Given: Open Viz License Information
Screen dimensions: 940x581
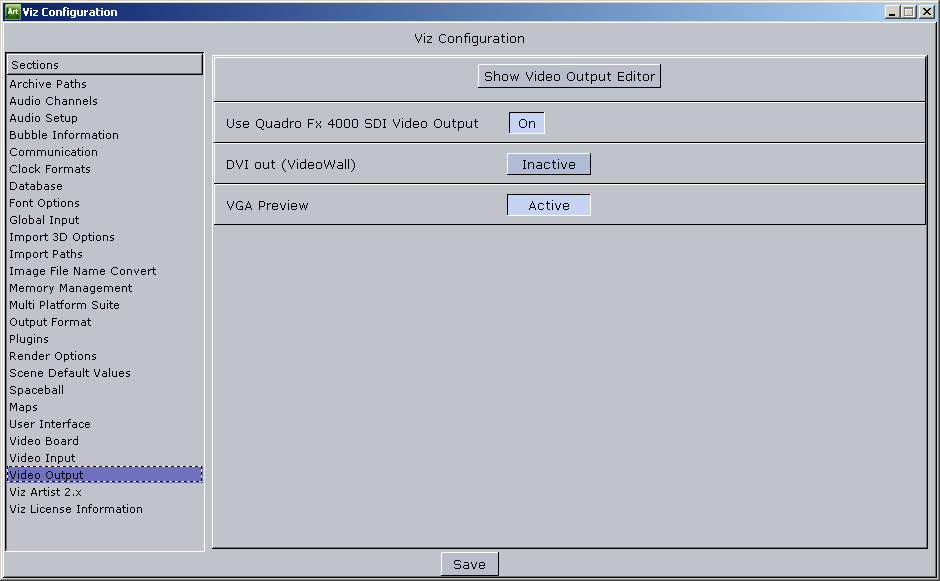Looking at the screenshot, I should [x=75, y=509].
